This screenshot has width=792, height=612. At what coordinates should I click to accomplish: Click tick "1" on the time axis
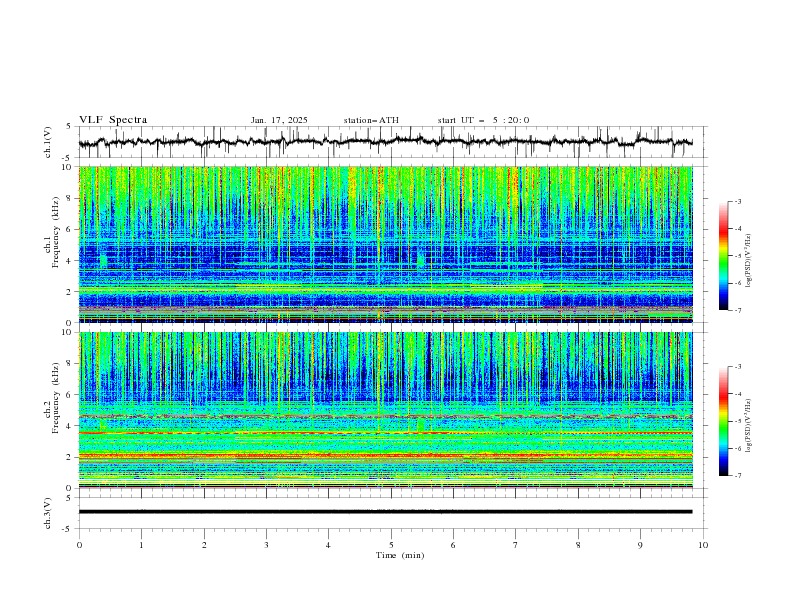tap(141, 545)
